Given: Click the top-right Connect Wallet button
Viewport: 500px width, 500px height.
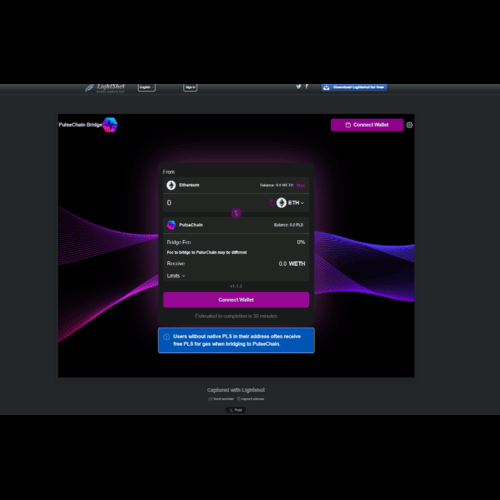Looking at the screenshot, I should 367,125.
